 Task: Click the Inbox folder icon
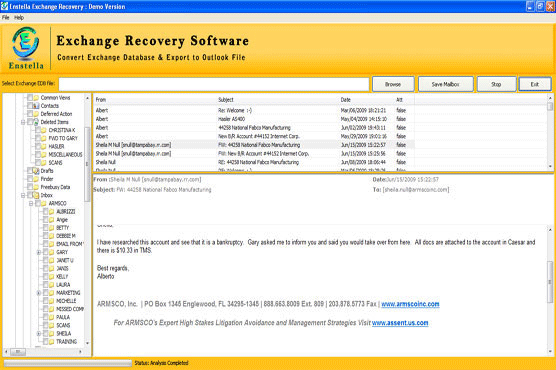36,195
